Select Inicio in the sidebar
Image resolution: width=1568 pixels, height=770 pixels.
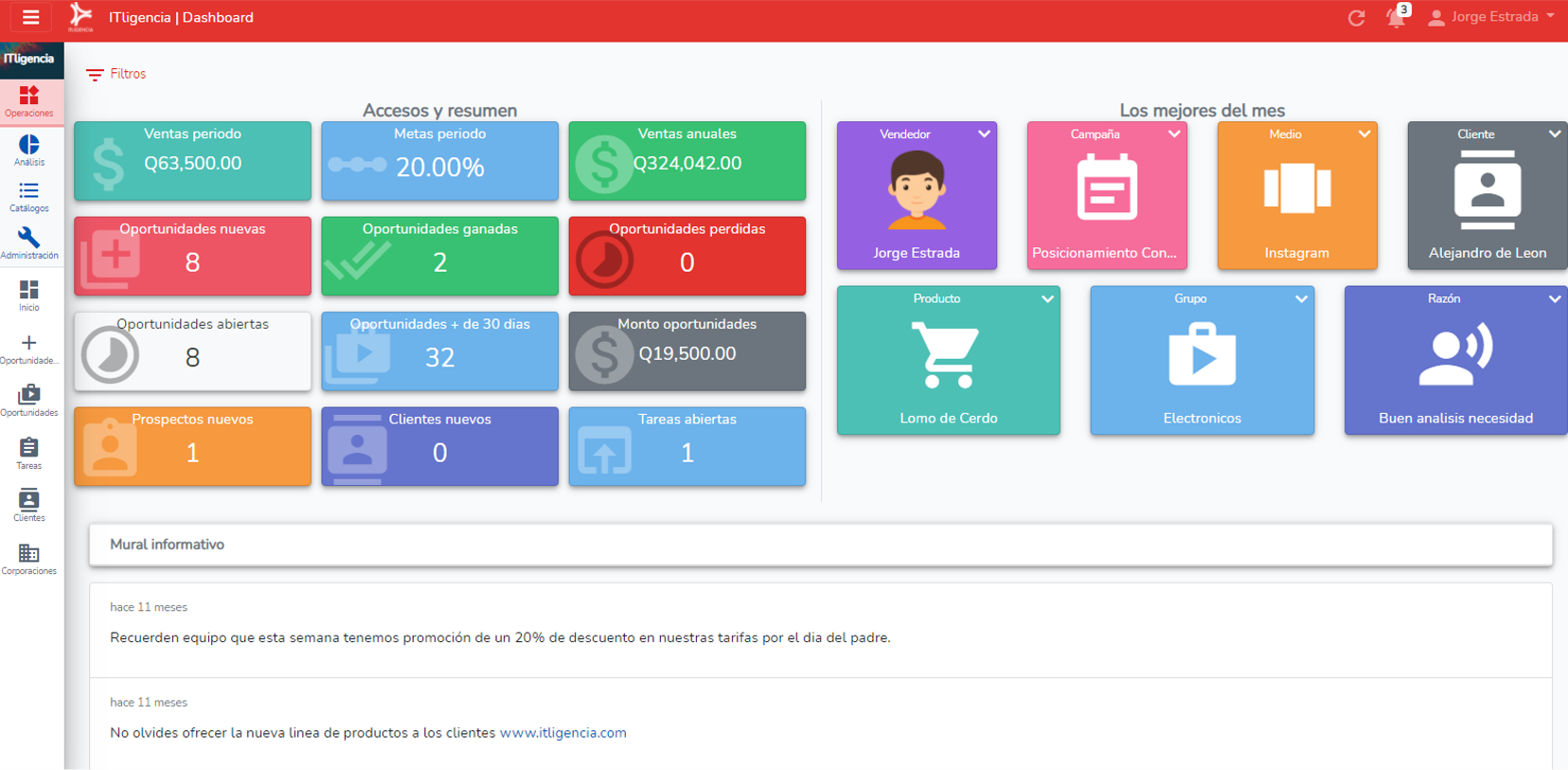click(29, 295)
